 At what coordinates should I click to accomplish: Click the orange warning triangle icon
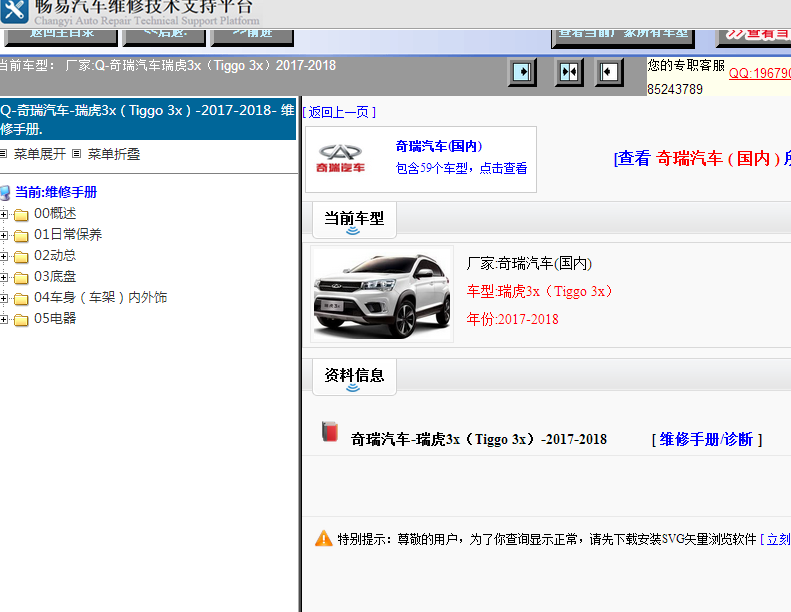323,538
